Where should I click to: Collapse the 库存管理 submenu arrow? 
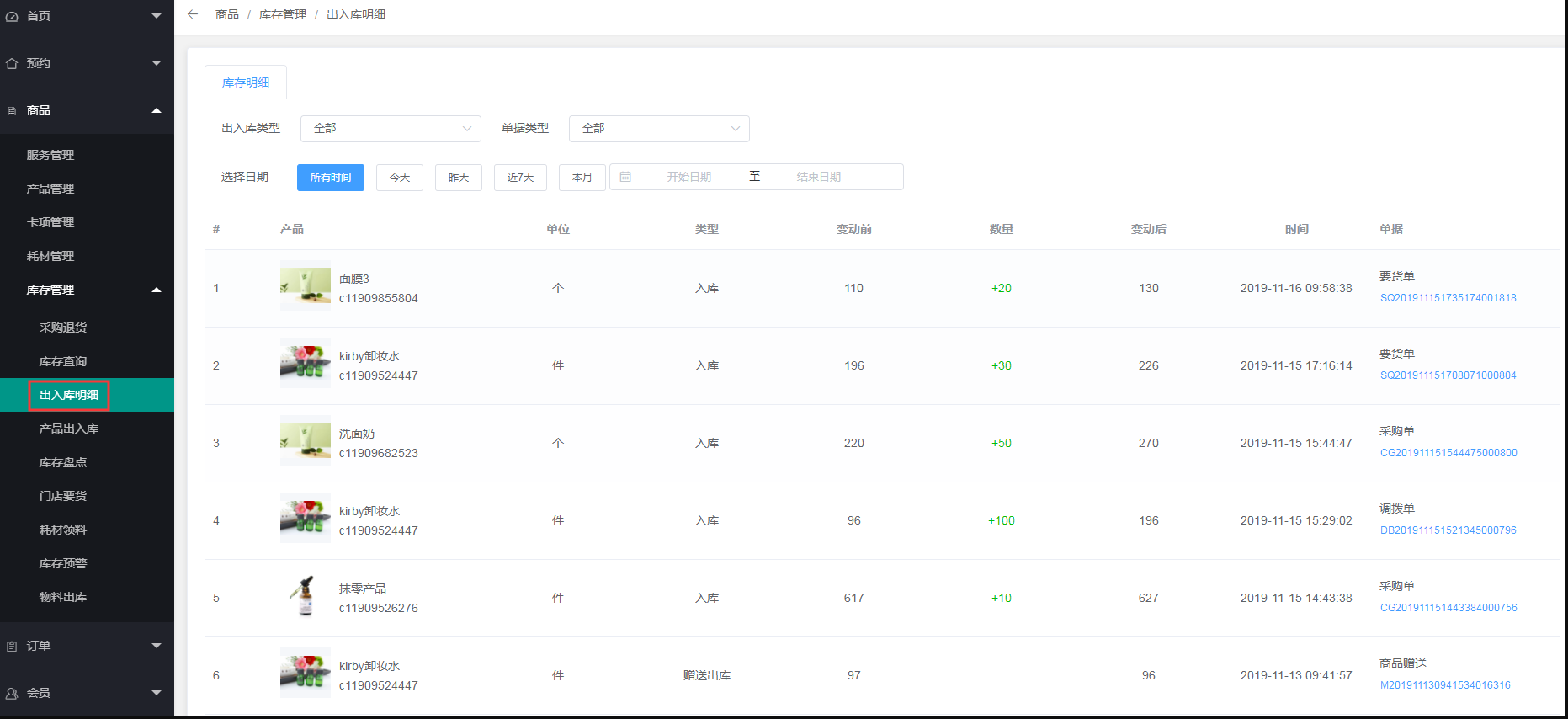click(x=157, y=290)
